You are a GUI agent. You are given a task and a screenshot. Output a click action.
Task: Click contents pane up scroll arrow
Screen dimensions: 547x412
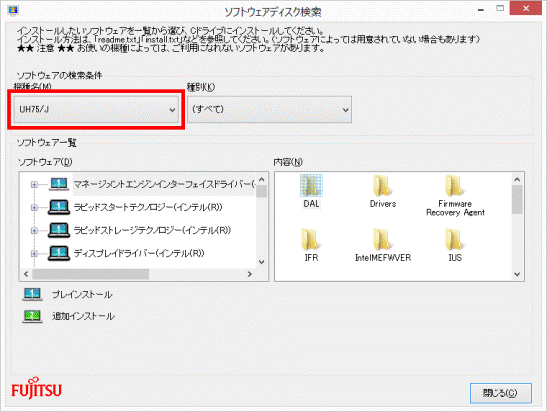point(517,179)
